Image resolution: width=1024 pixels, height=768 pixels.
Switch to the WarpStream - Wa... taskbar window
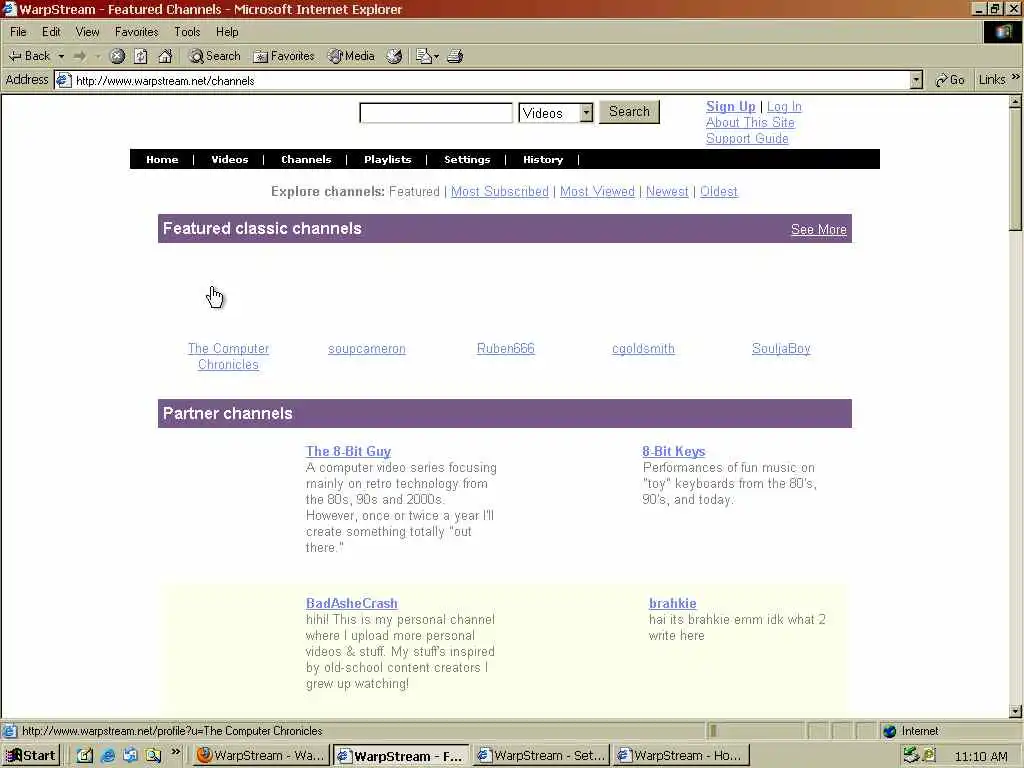tap(261, 756)
